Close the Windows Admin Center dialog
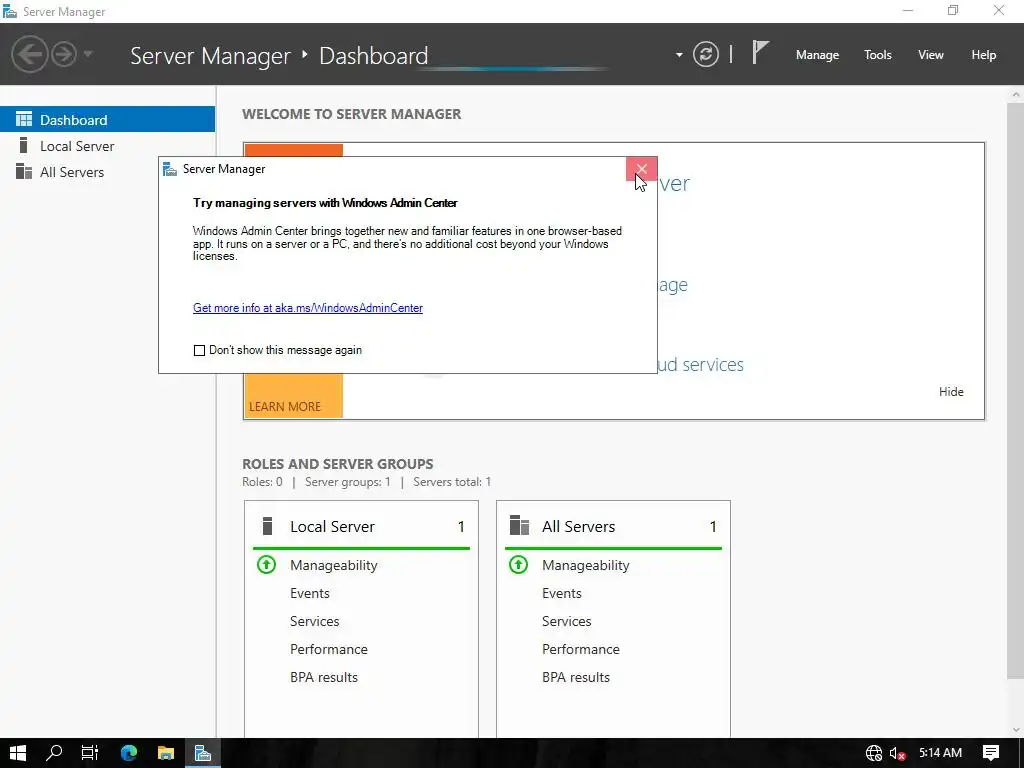 (x=641, y=169)
